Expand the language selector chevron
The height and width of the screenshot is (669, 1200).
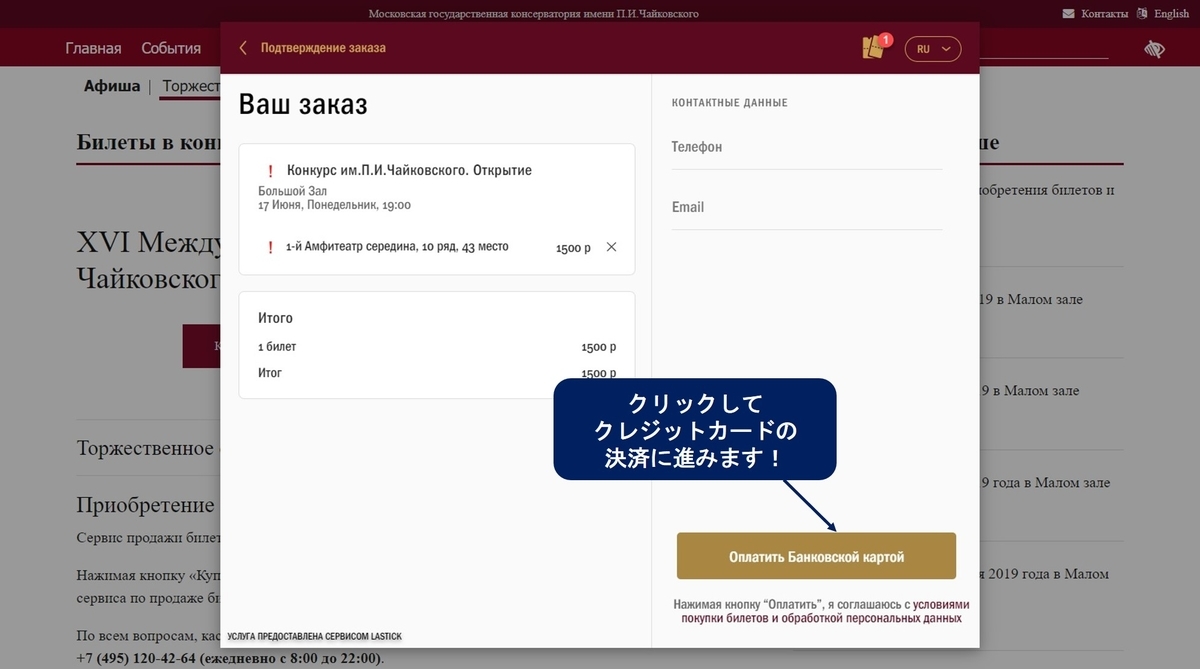(x=947, y=47)
